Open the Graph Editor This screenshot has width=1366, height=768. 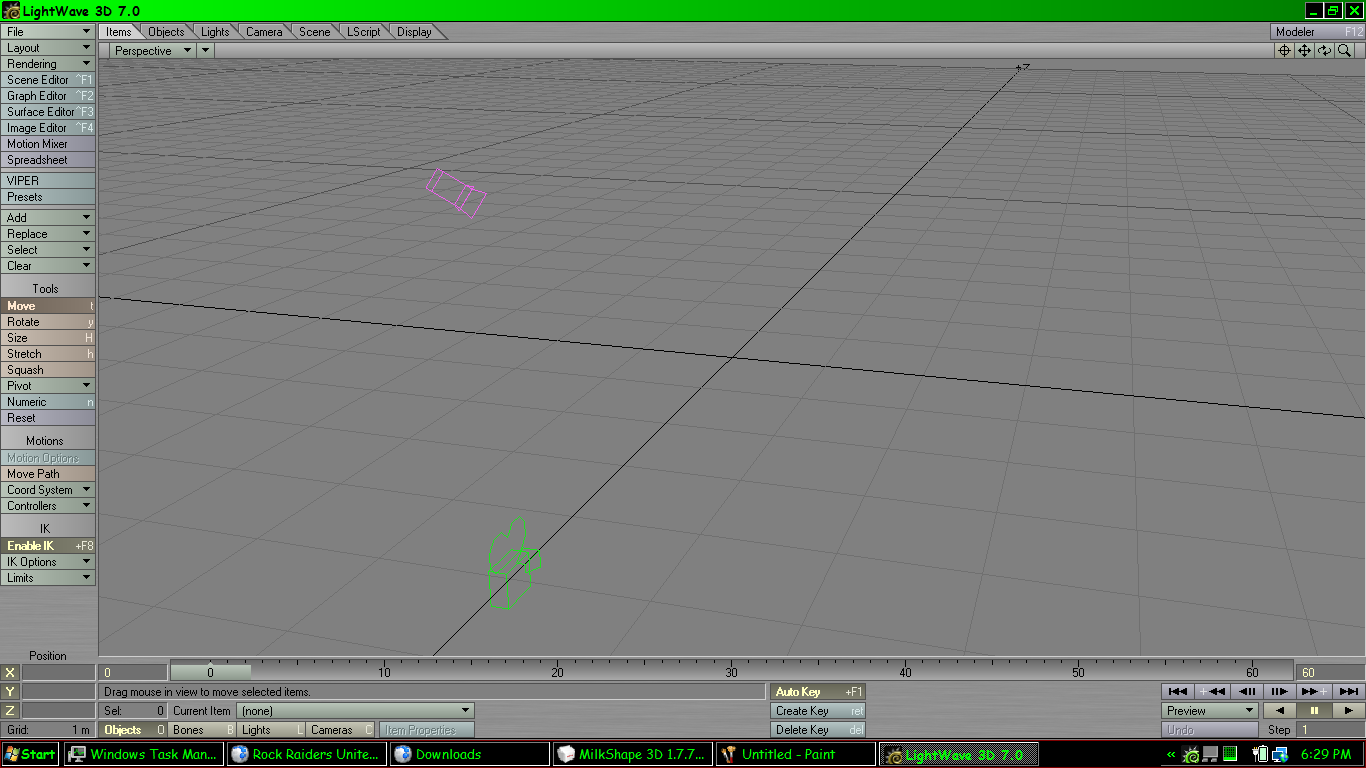point(48,96)
